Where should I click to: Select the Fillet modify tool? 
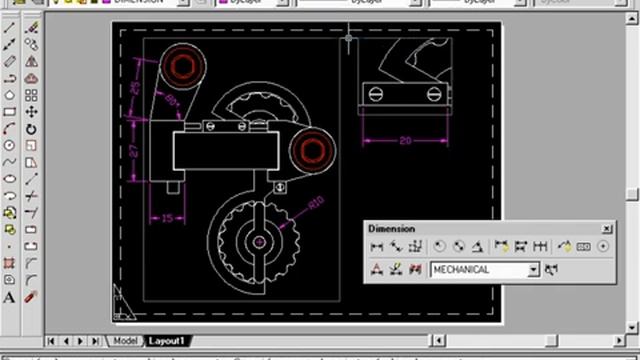[31, 280]
